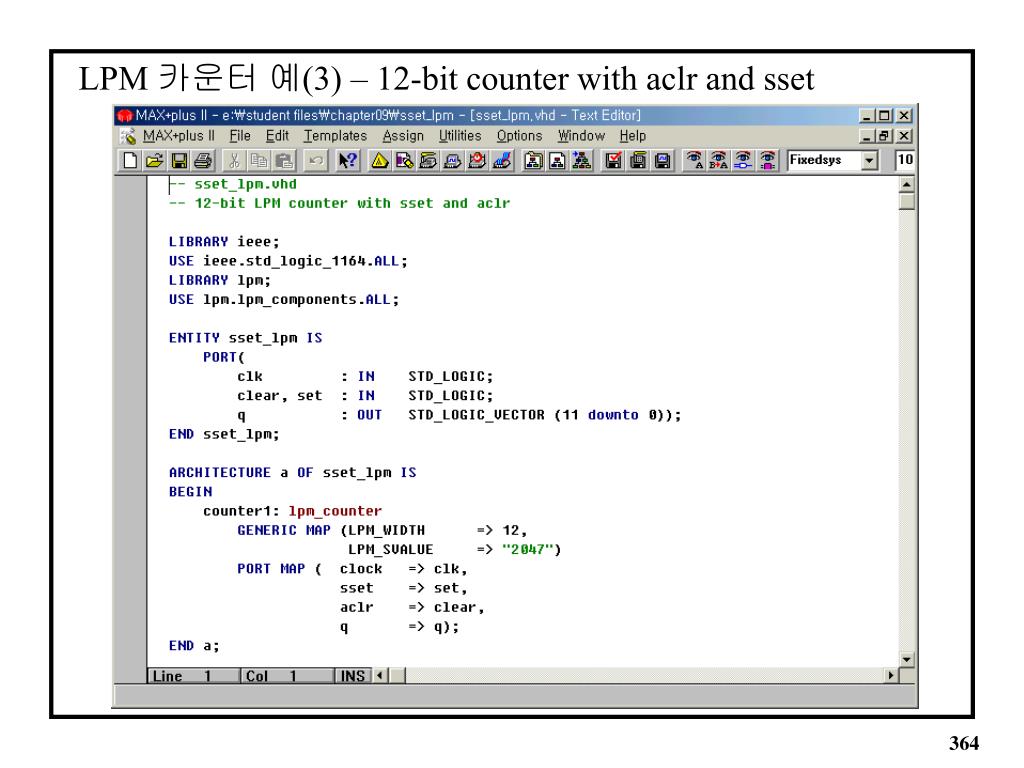Toggle the INS insert mode indicator
Image resolution: width=1024 pixels, height=768 pixels.
tap(353, 676)
